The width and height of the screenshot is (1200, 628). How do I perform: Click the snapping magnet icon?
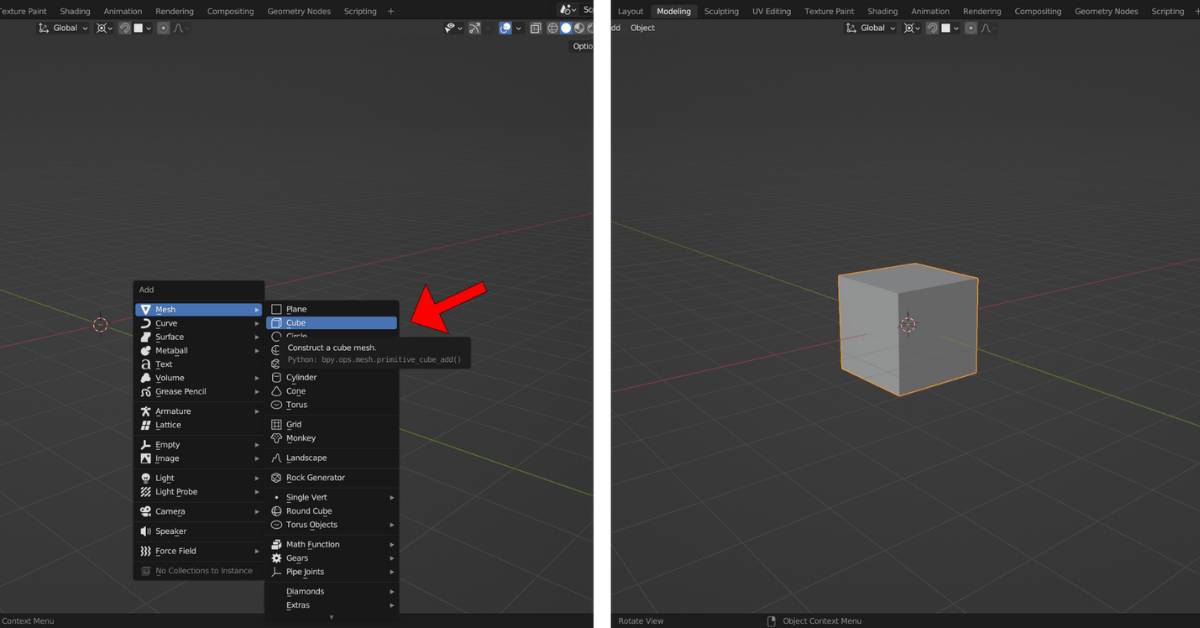(124, 28)
